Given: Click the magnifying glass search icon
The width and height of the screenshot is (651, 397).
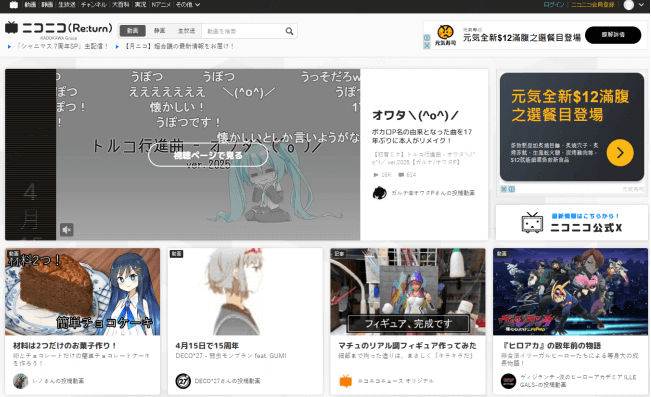Looking at the screenshot, I should (x=289, y=31).
